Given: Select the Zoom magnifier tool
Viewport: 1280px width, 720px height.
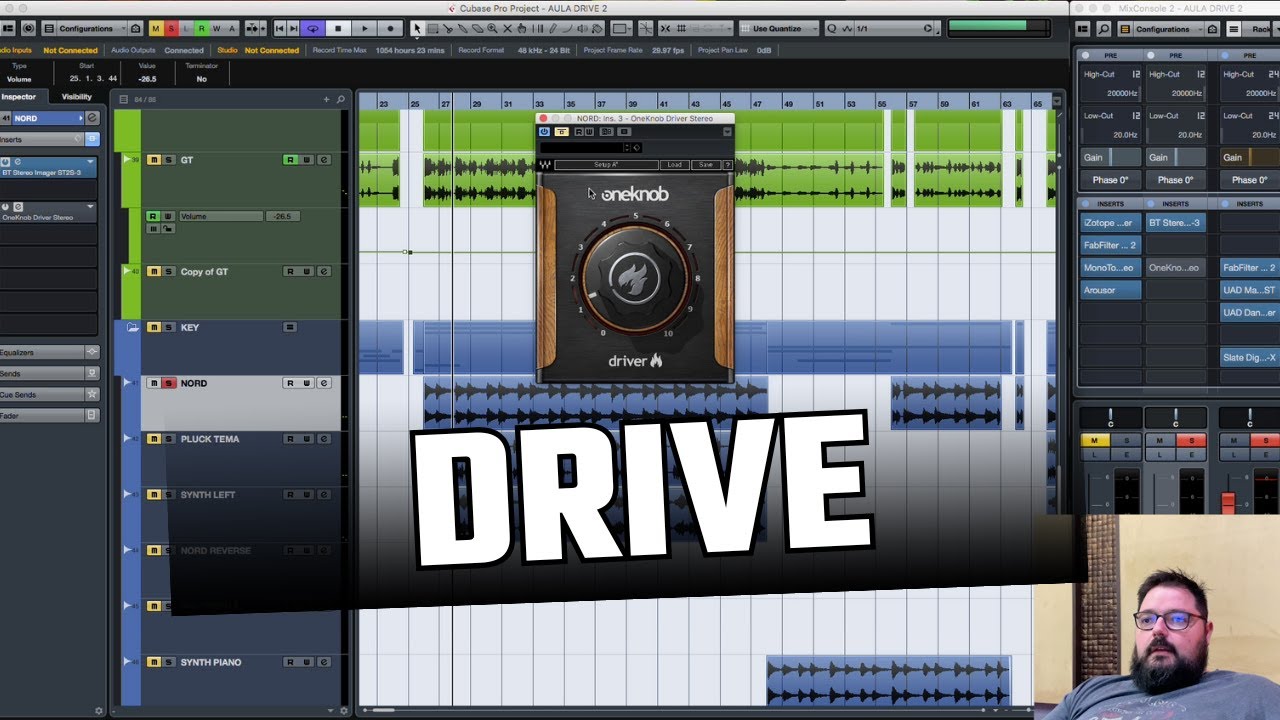Looking at the screenshot, I should pyautogui.click(x=492, y=28).
